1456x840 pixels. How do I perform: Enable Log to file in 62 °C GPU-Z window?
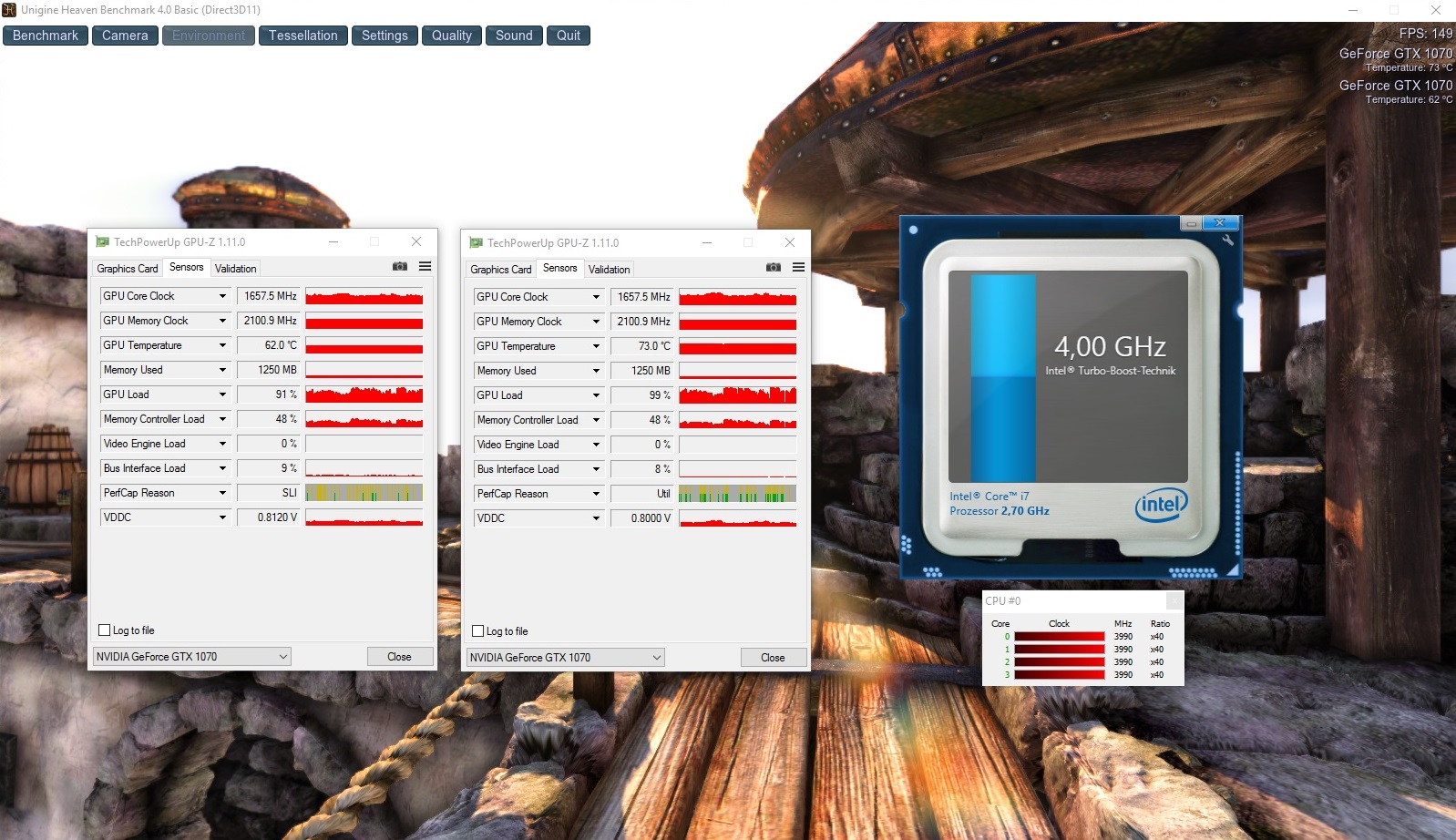click(x=104, y=630)
